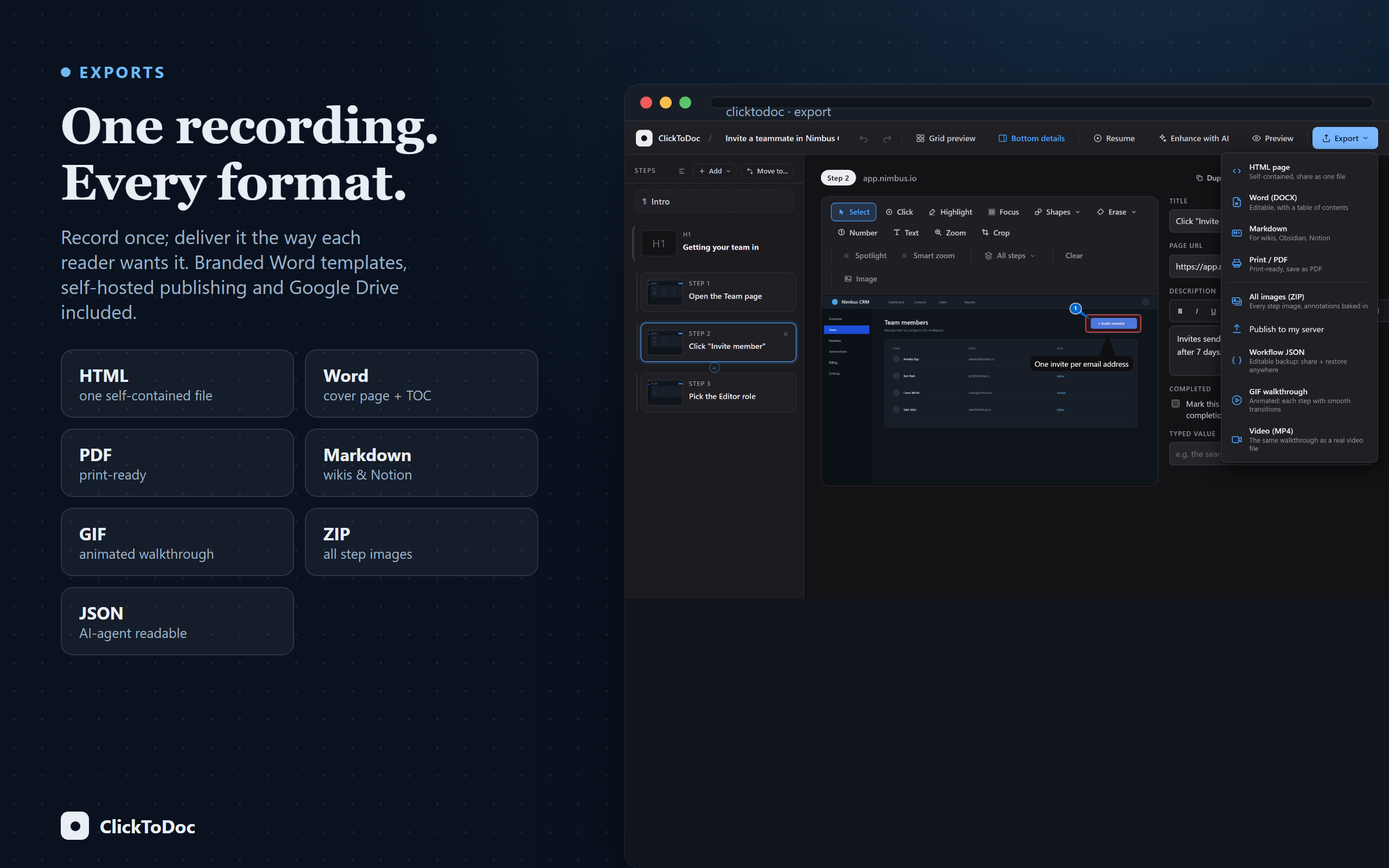The width and height of the screenshot is (1389, 868).
Task: Click the Move to... button
Action: point(767,171)
